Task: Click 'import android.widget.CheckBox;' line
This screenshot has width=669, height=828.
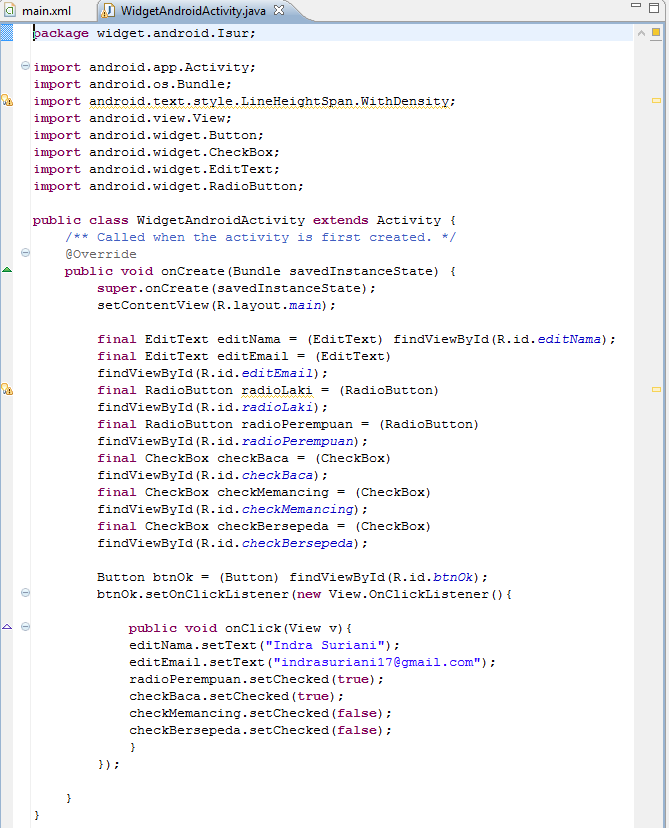Action: [x=156, y=152]
